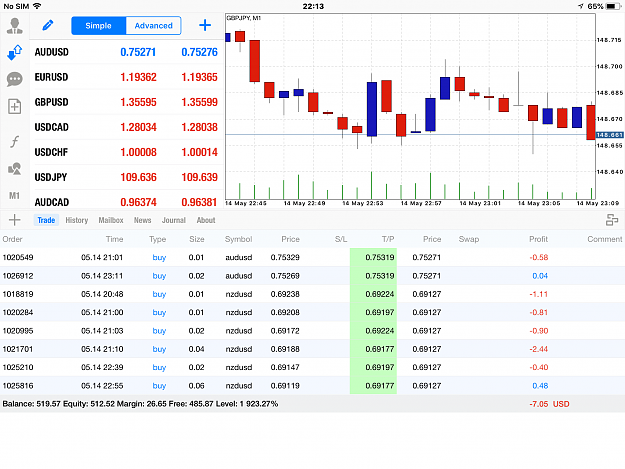
Task: Open the indicators f icon
Action: [x=15, y=141]
